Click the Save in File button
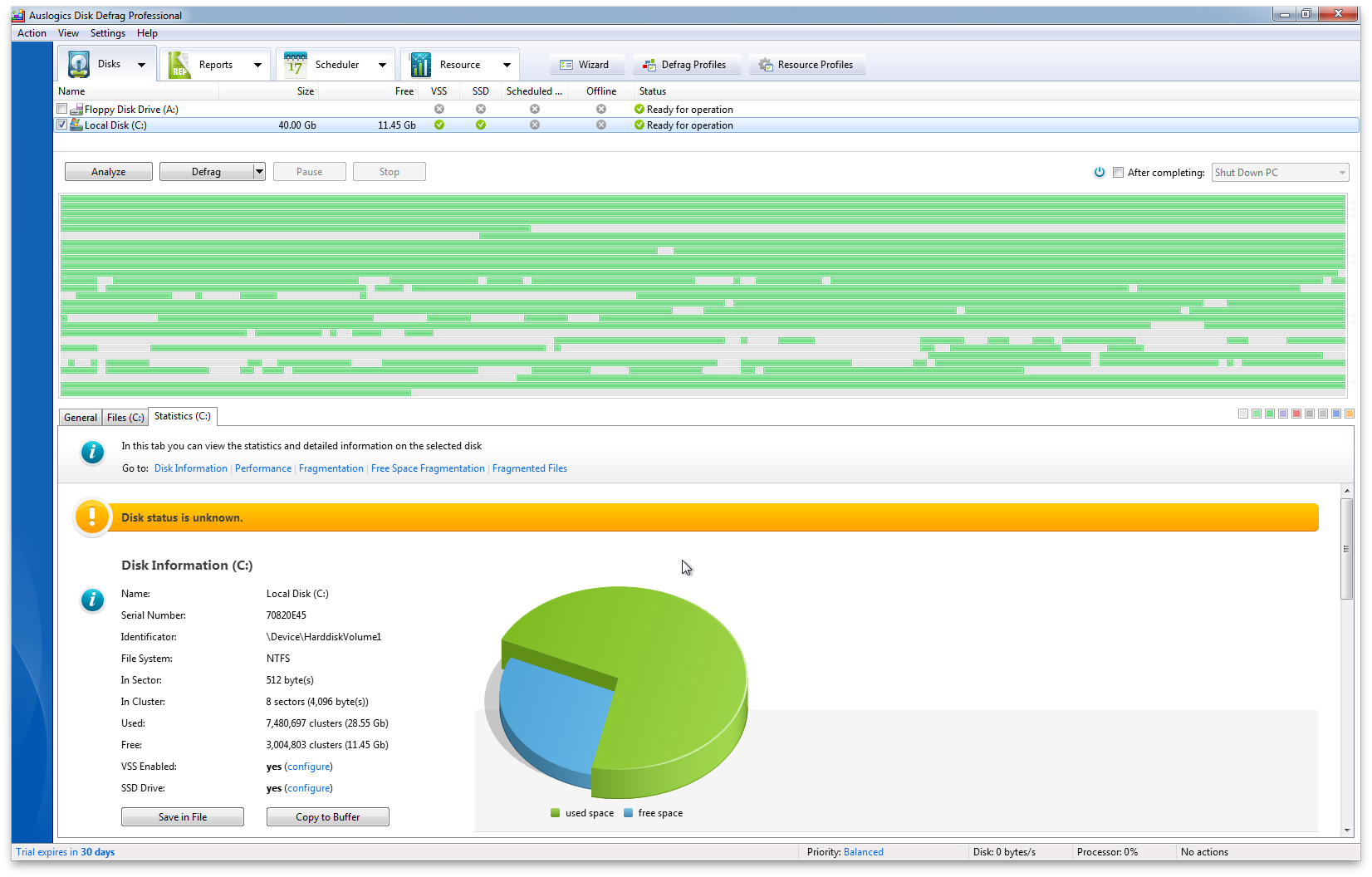 coord(183,817)
